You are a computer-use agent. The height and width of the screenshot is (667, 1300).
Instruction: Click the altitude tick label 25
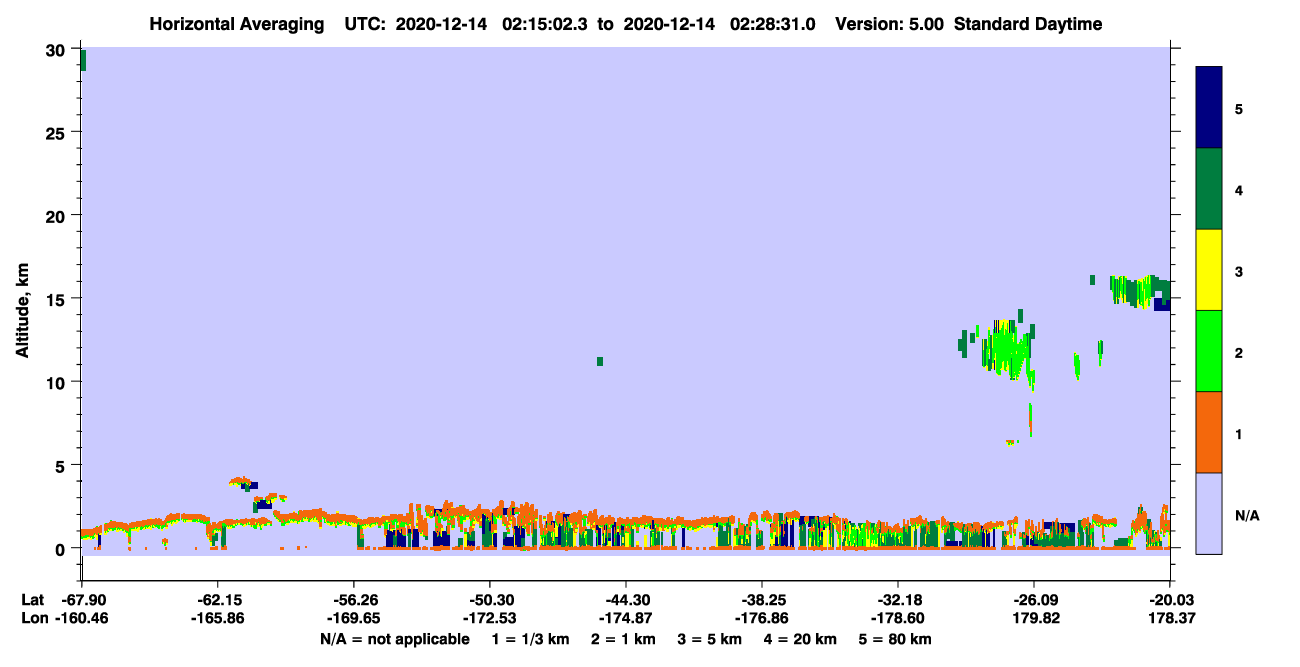coord(57,133)
